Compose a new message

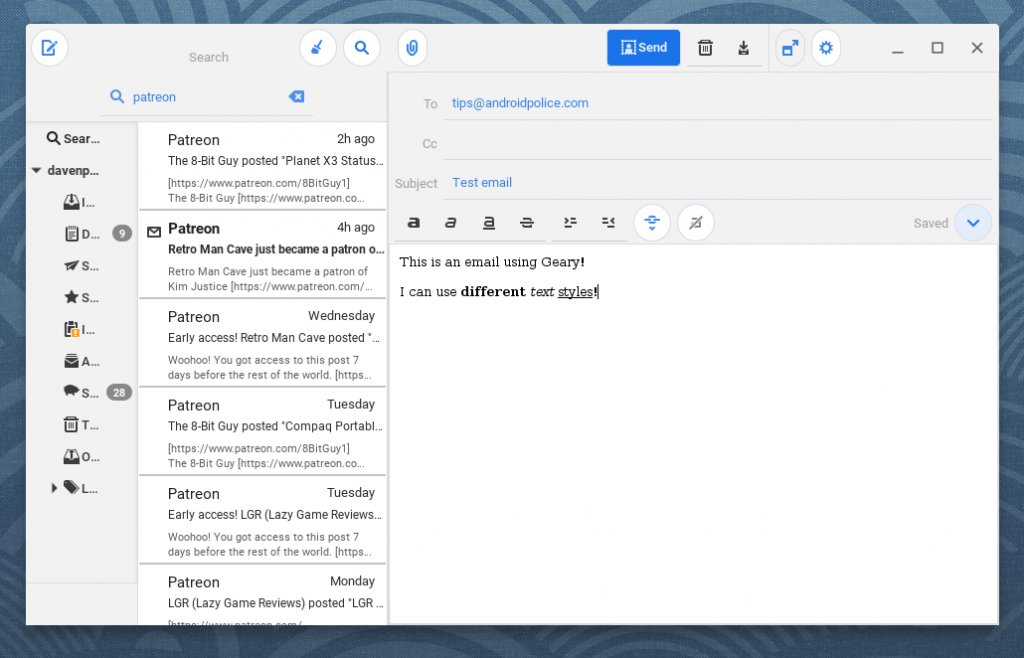click(50, 48)
